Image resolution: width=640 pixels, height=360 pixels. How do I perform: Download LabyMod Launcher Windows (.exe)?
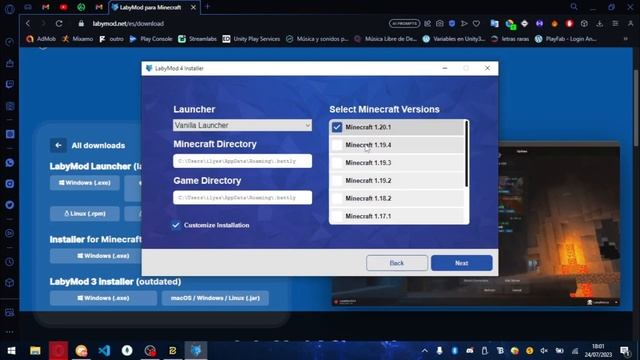pos(85,183)
